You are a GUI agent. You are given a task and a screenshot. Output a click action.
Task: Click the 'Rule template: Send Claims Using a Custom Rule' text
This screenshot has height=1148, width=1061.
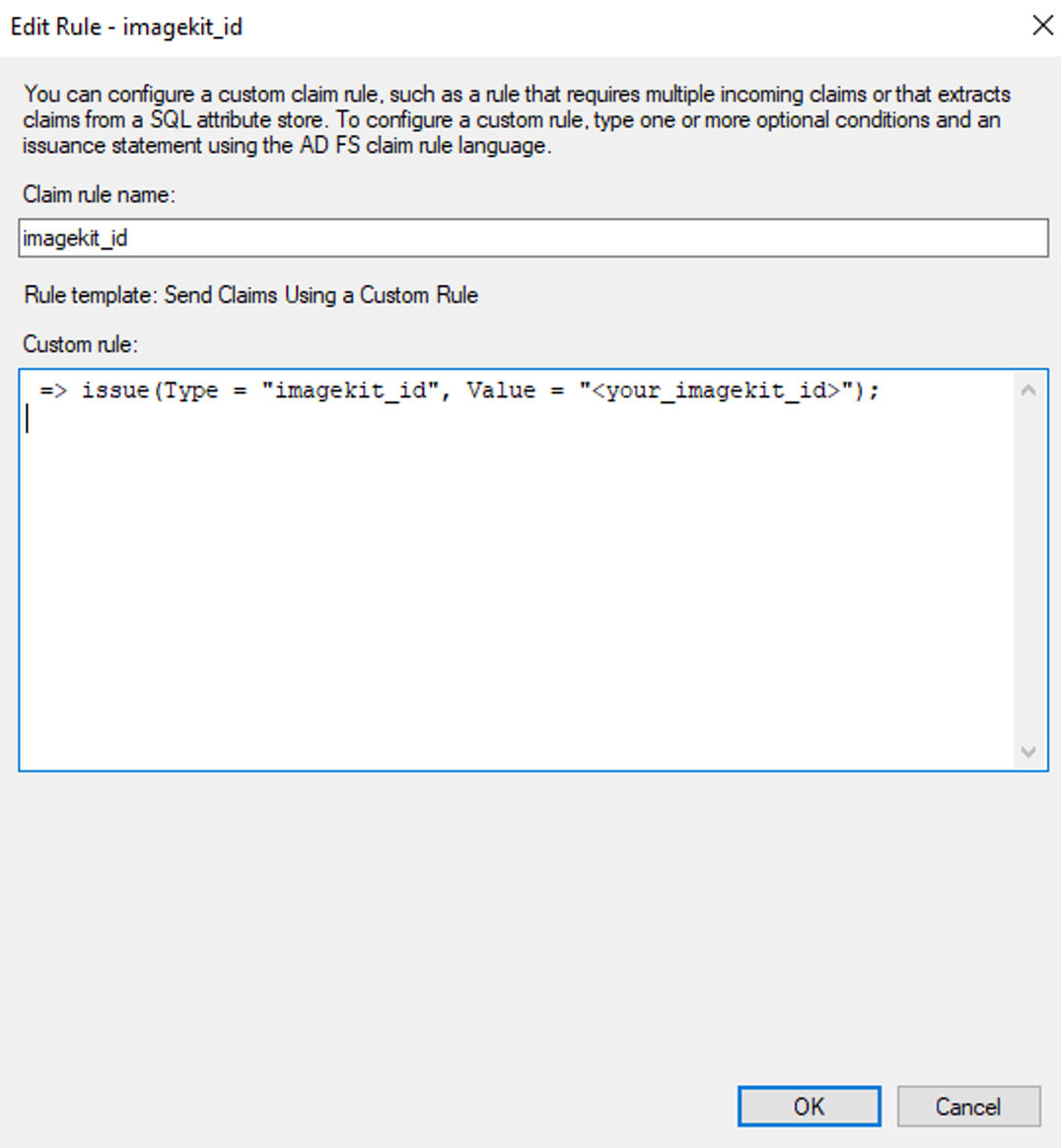tap(251, 295)
